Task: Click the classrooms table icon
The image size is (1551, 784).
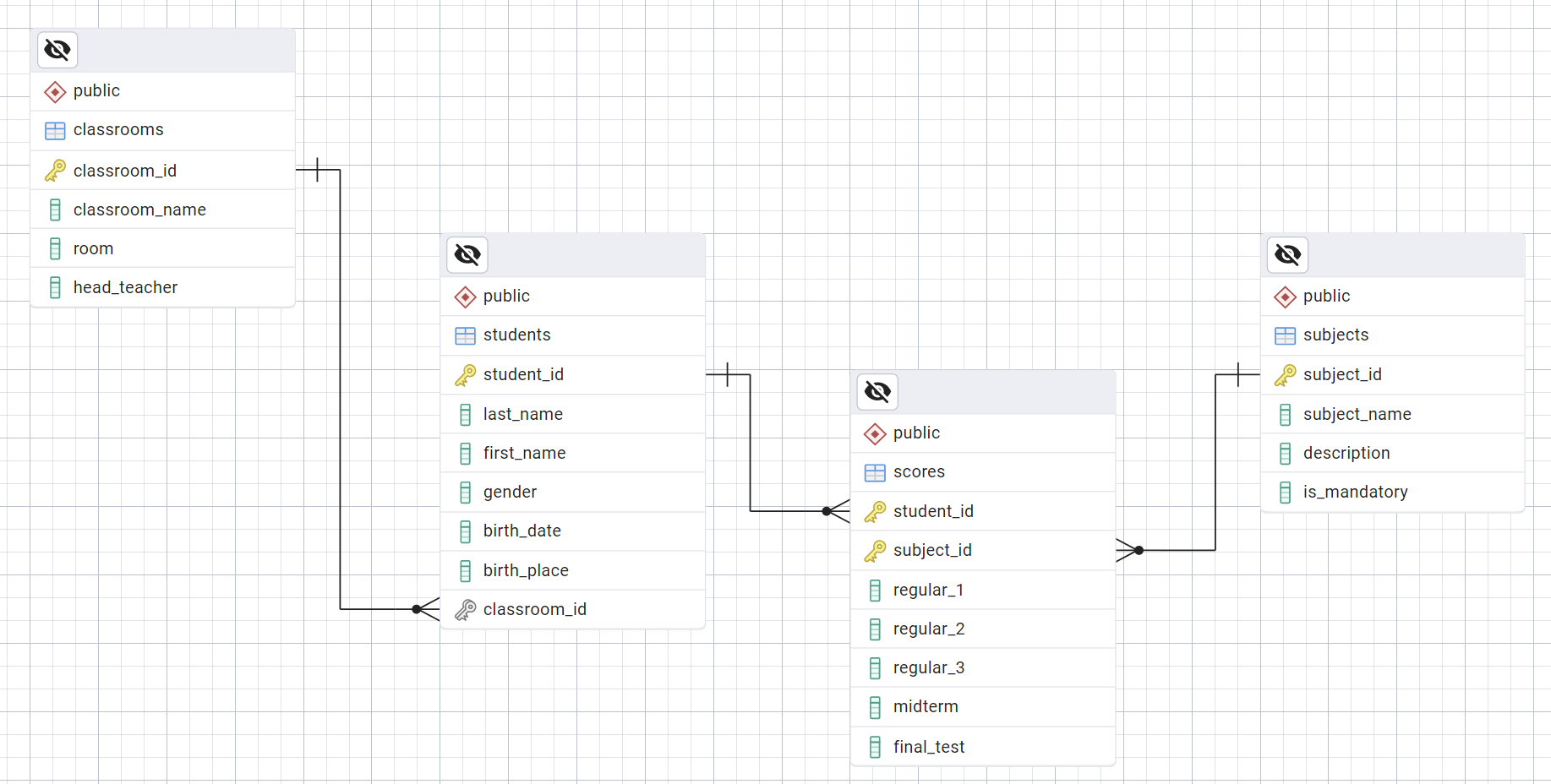Action: [55, 130]
